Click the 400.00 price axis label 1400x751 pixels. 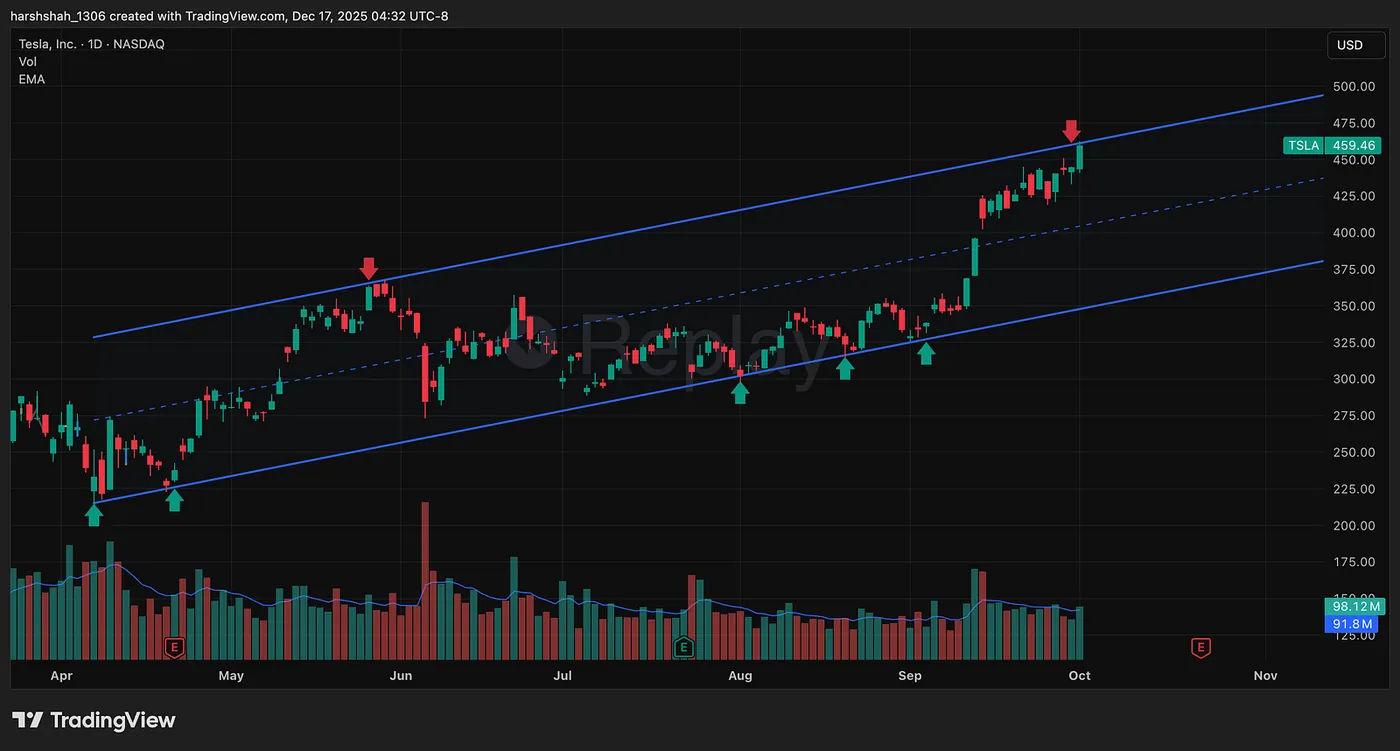click(1354, 233)
